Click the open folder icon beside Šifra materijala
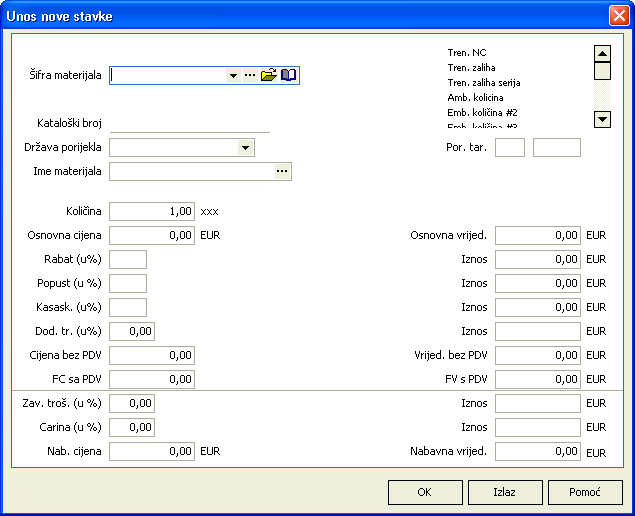 268,75
